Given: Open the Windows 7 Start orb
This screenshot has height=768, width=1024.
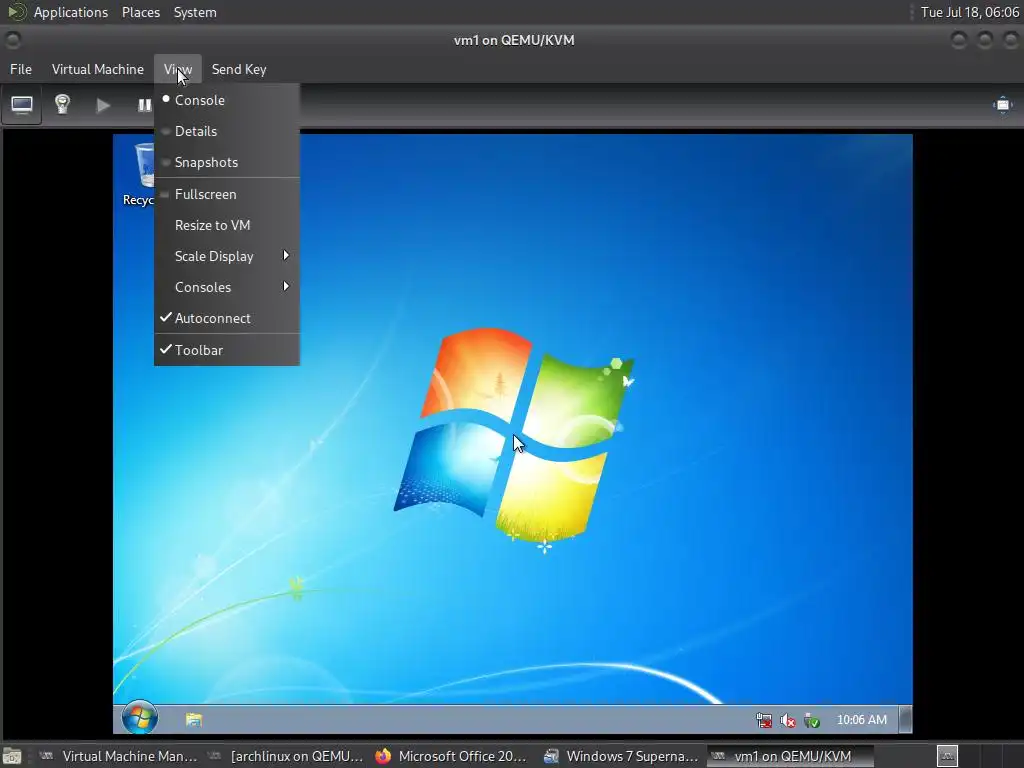Looking at the screenshot, I should tap(140, 717).
